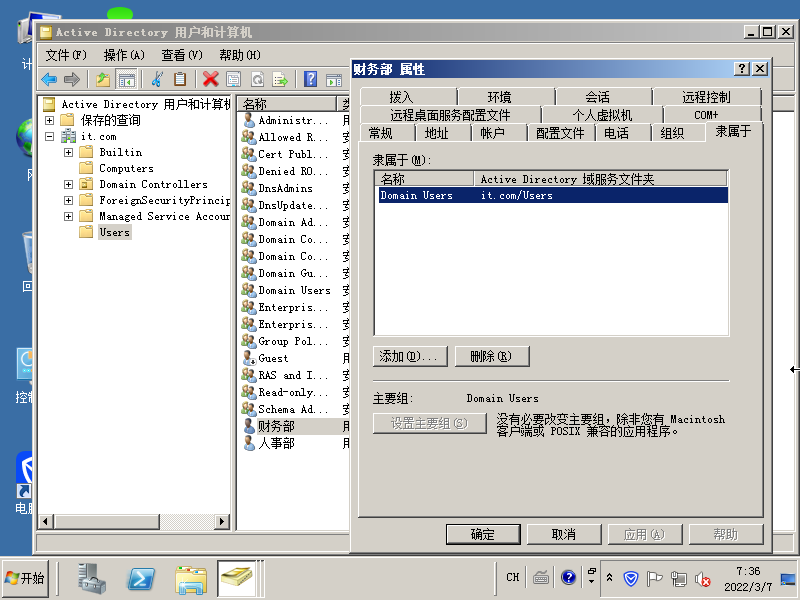Click the CH language indicator
The height and width of the screenshot is (600, 800).
(x=513, y=577)
